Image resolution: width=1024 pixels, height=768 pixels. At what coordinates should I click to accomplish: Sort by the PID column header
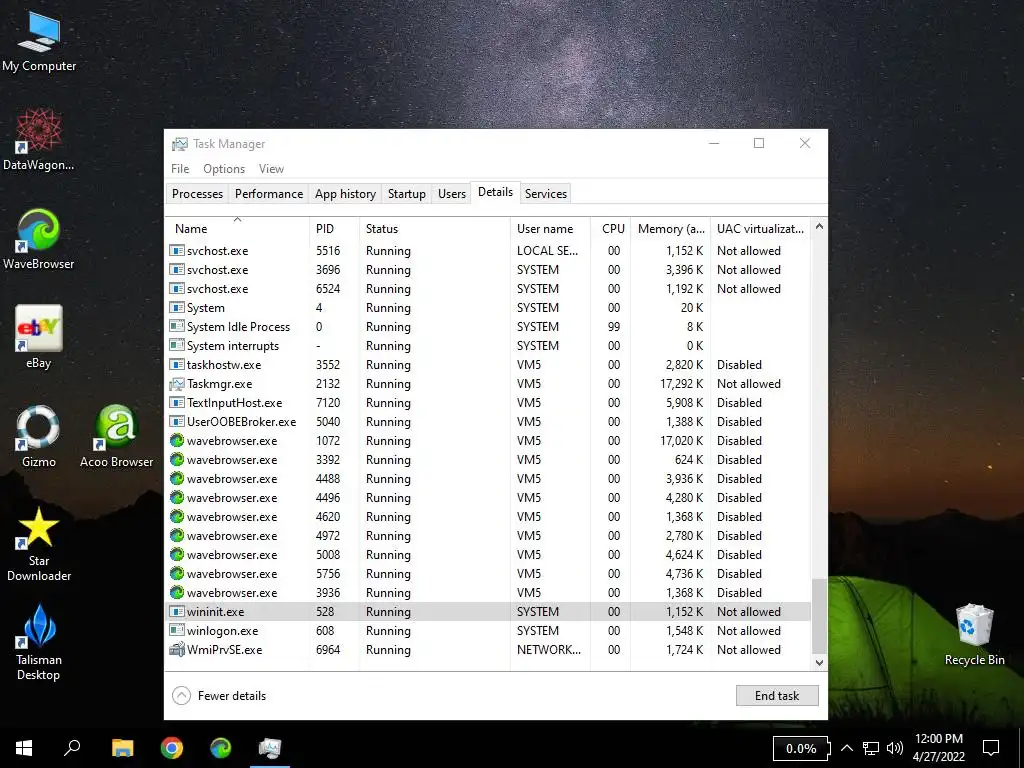tap(334, 229)
